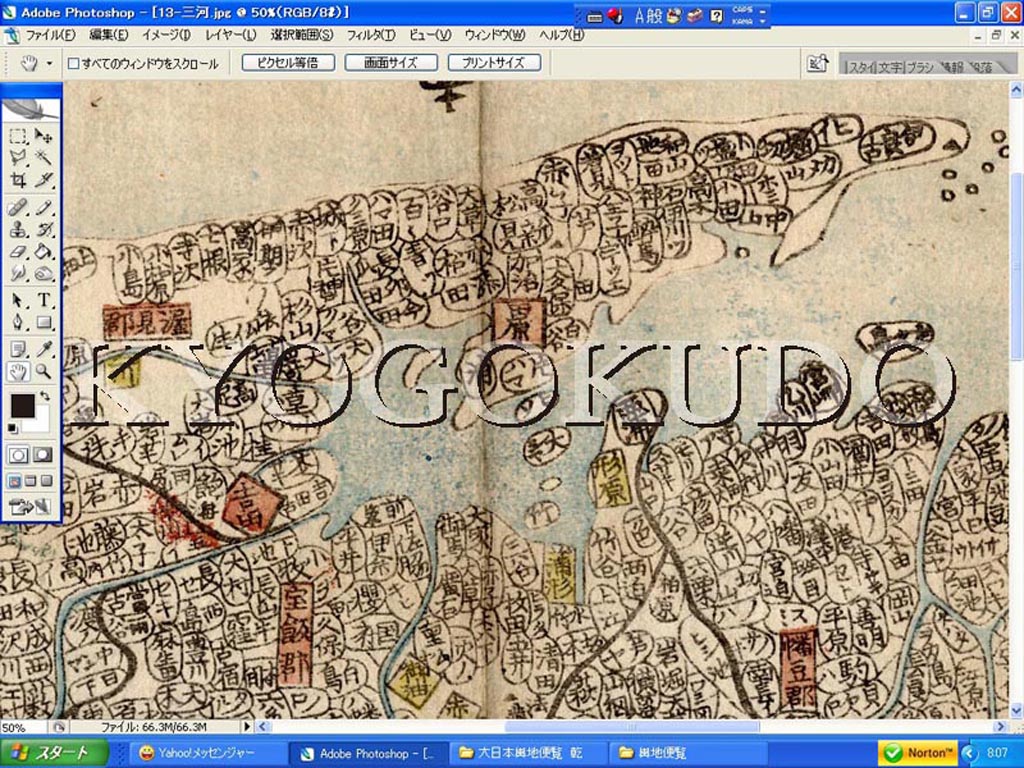Select the Hand tool in toolbox
Viewport: 1024px width, 768px height.
click(x=18, y=372)
